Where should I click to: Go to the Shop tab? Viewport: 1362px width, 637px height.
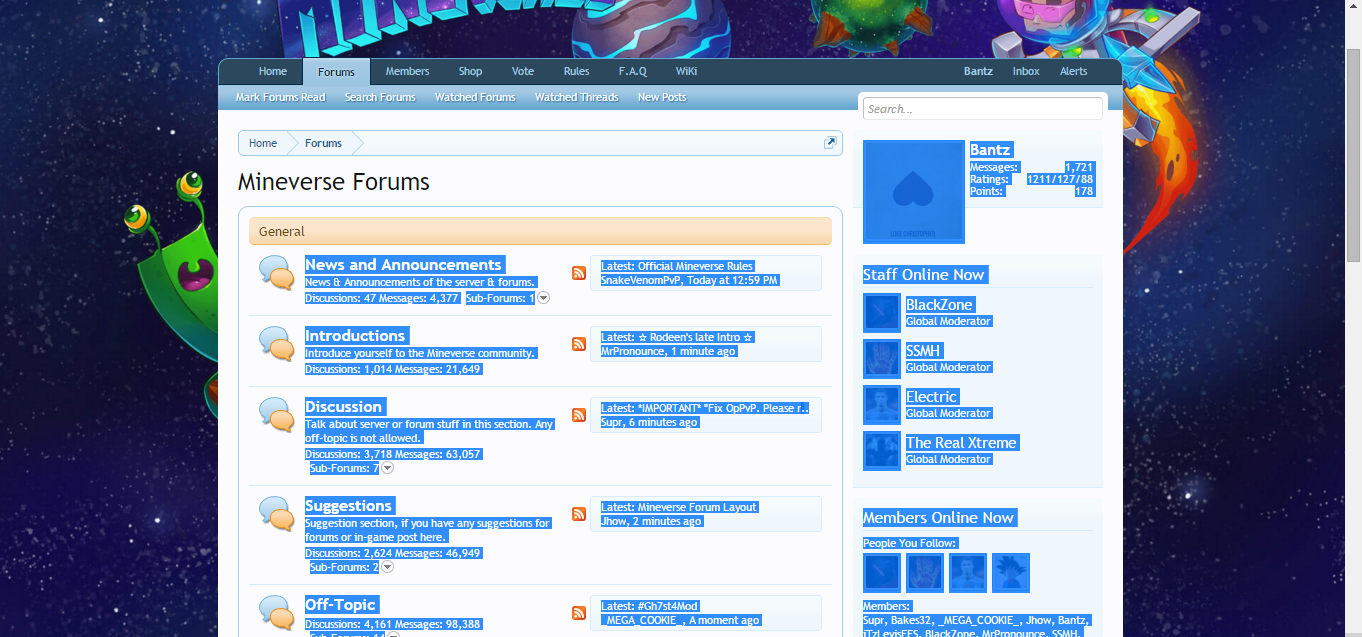click(x=470, y=71)
